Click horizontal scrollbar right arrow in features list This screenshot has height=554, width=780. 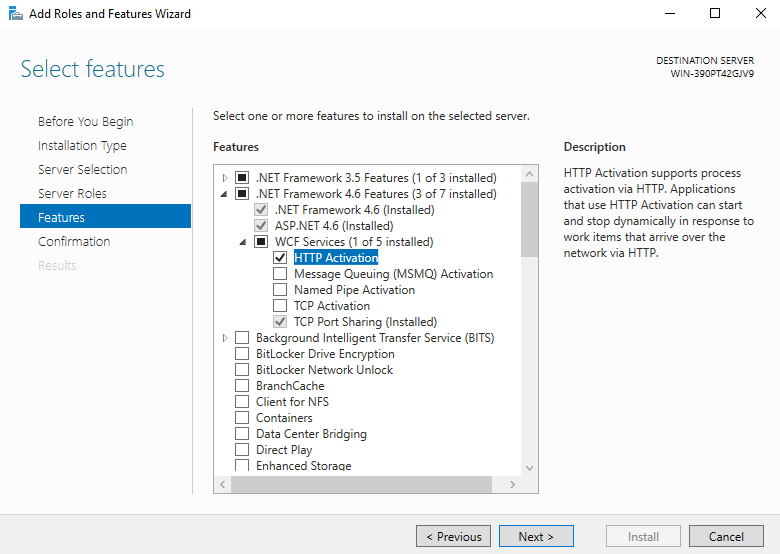[513, 484]
